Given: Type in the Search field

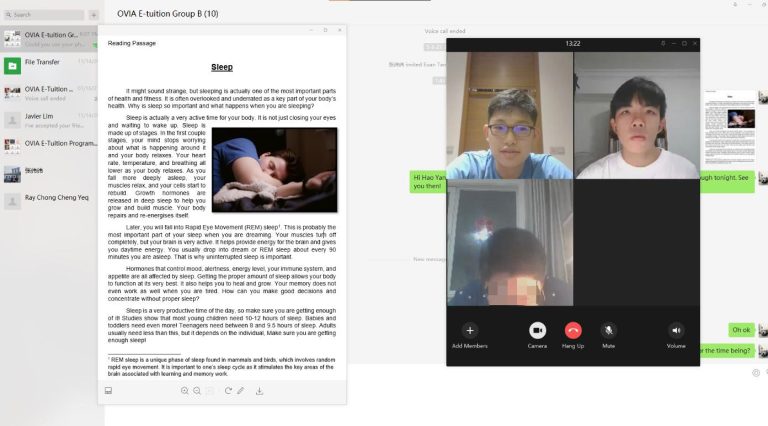Looking at the screenshot, I should coord(45,15).
